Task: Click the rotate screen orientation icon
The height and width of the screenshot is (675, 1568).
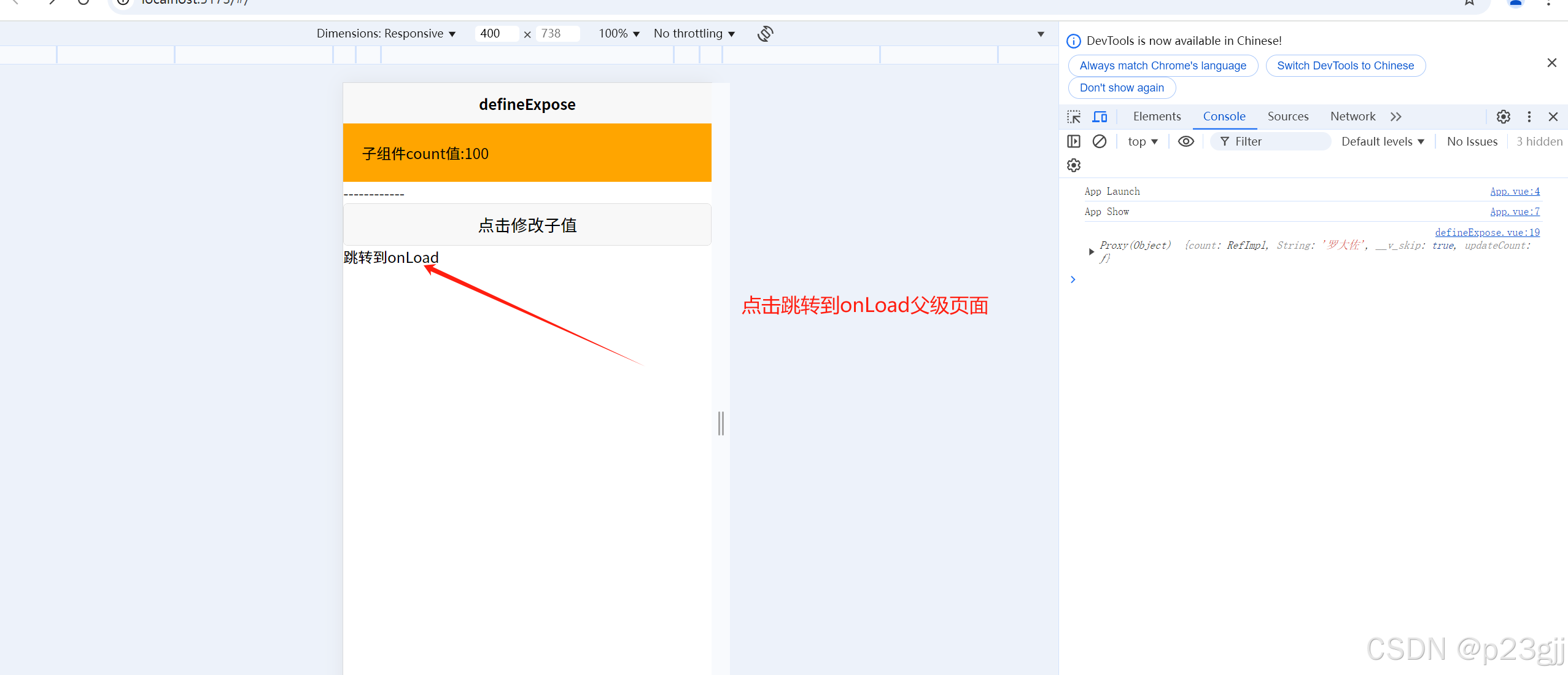Action: click(765, 34)
